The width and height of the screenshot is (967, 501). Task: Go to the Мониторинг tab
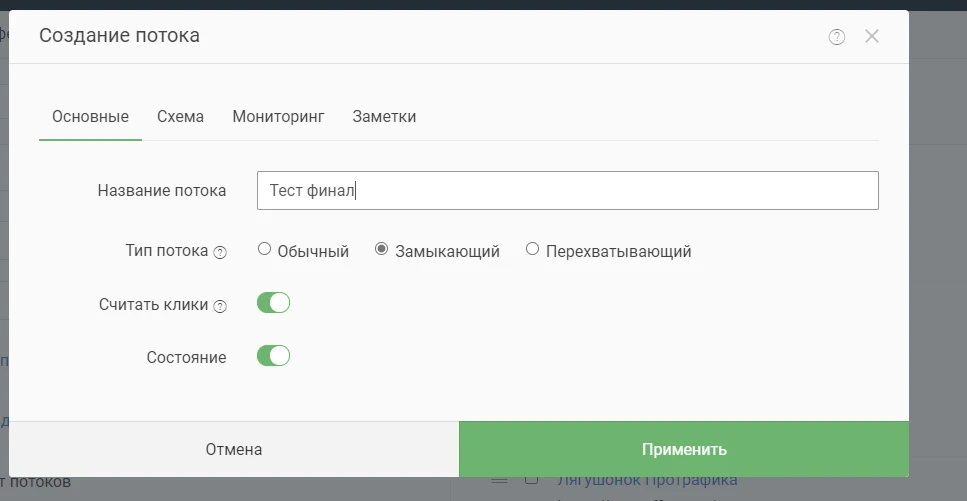278,117
